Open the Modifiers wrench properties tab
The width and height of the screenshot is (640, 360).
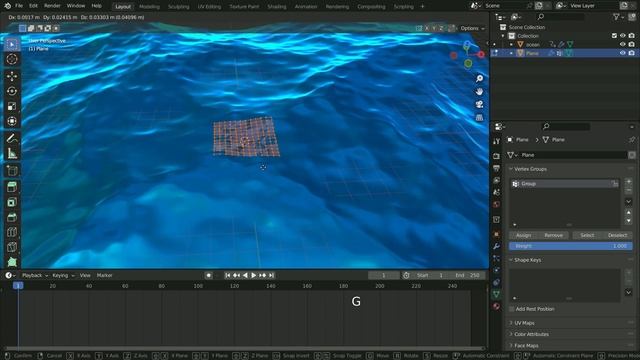click(x=496, y=246)
